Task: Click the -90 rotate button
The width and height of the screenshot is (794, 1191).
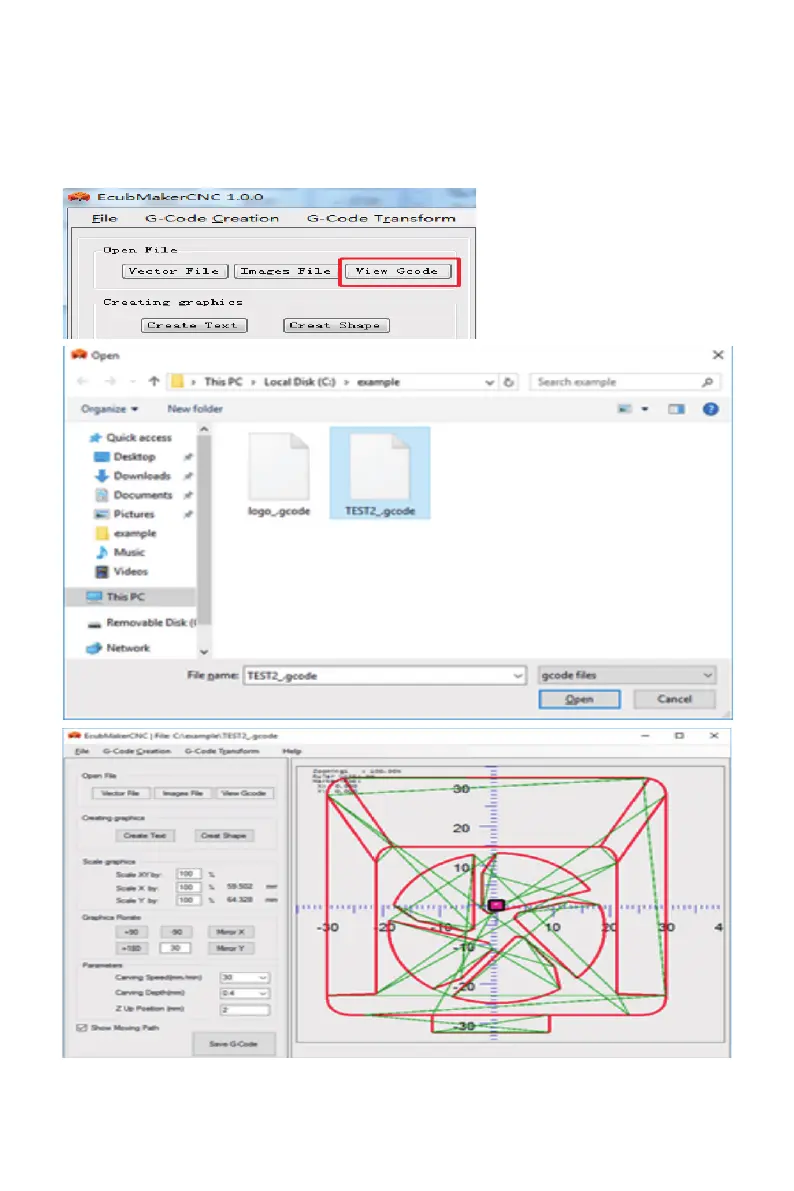Action: click(176, 932)
